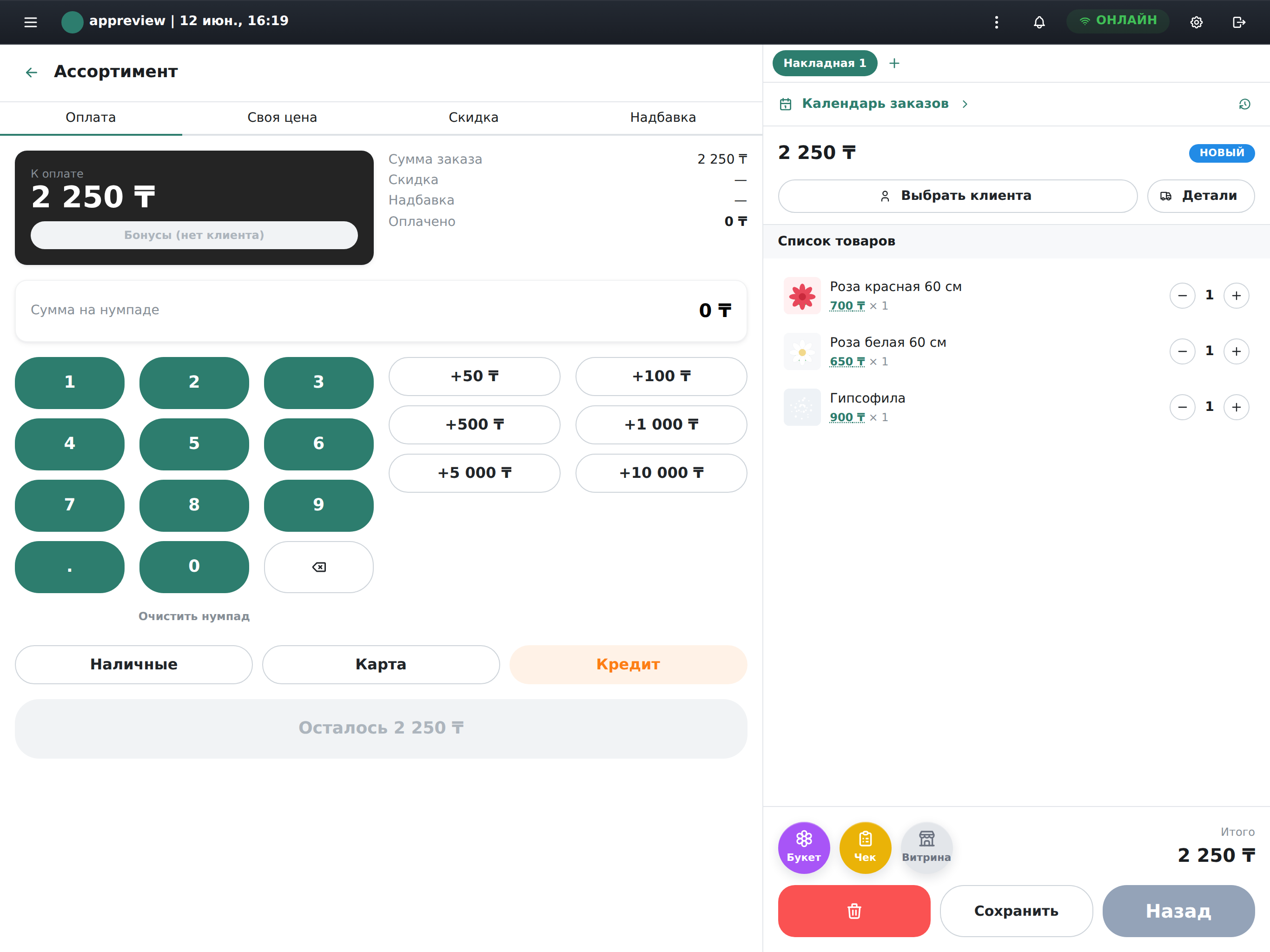Pay with Наличные
This screenshot has height=952, width=1270.
point(134,664)
